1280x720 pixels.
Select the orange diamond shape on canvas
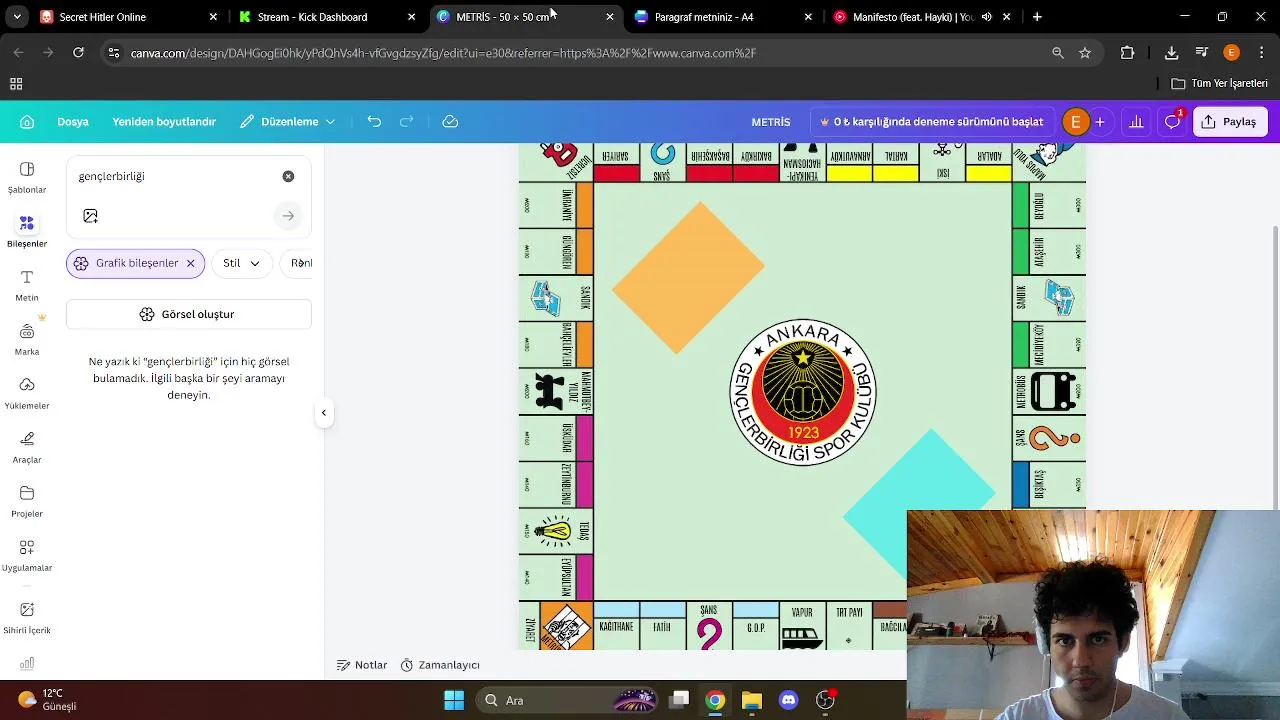click(688, 277)
